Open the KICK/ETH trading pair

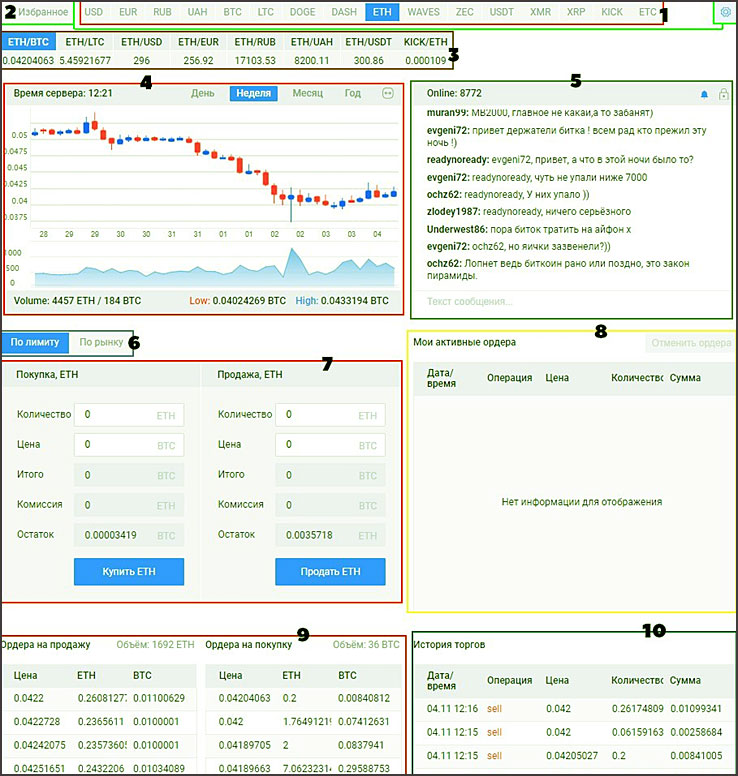(x=425, y=43)
